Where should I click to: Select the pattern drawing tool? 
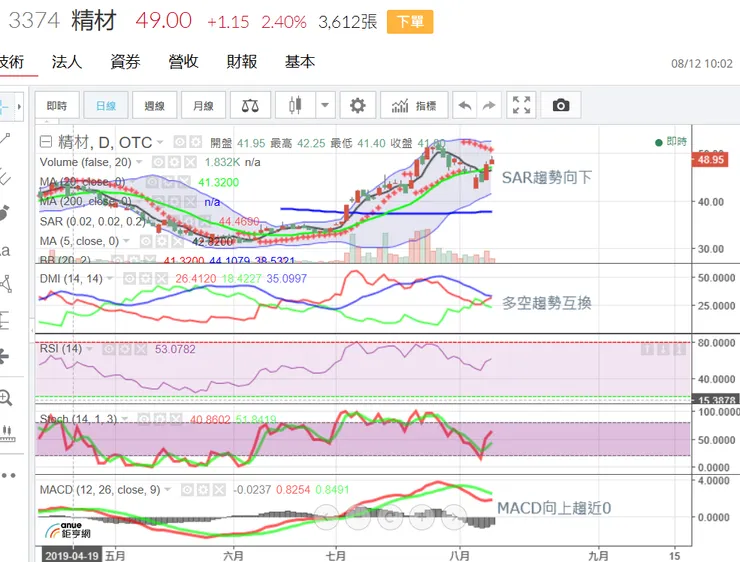point(6,284)
